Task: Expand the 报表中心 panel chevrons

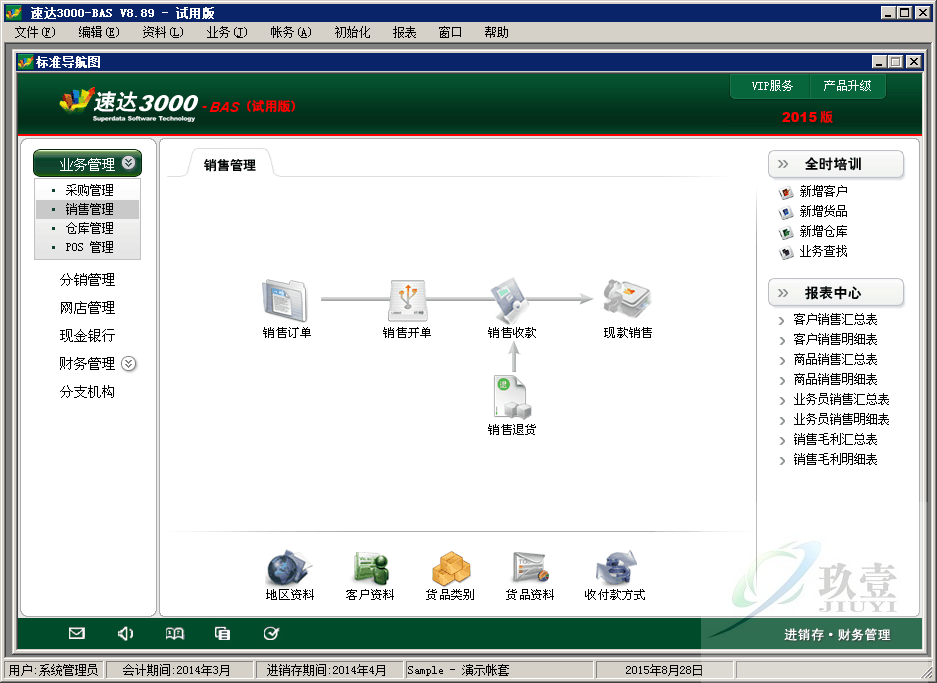Action: (783, 293)
